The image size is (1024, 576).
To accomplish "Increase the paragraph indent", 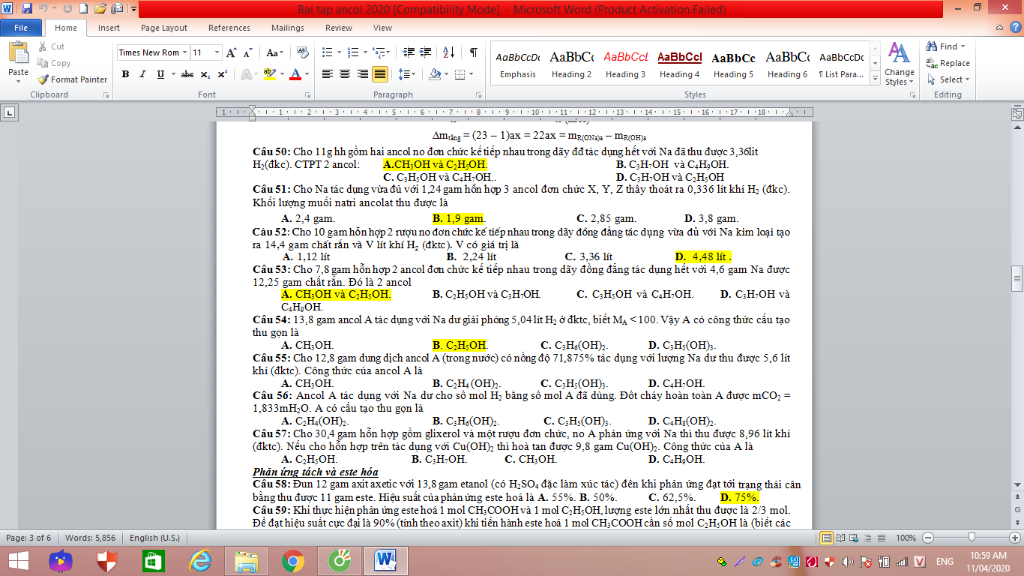I will 425,53.
